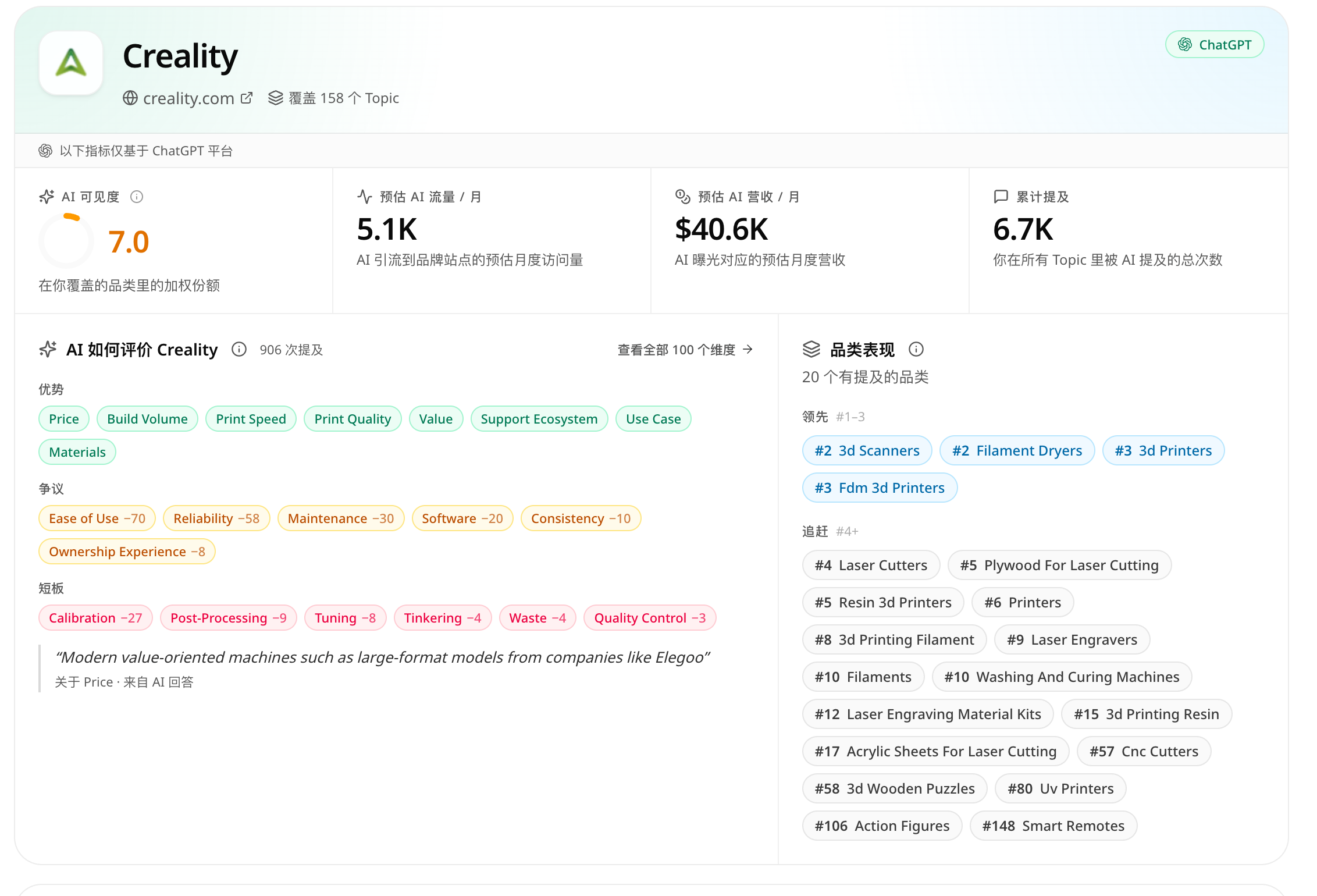1317x896 pixels.
Task: Click the layers icon next to 158 Topic
Action: pyautogui.click(x=276, y=98)
